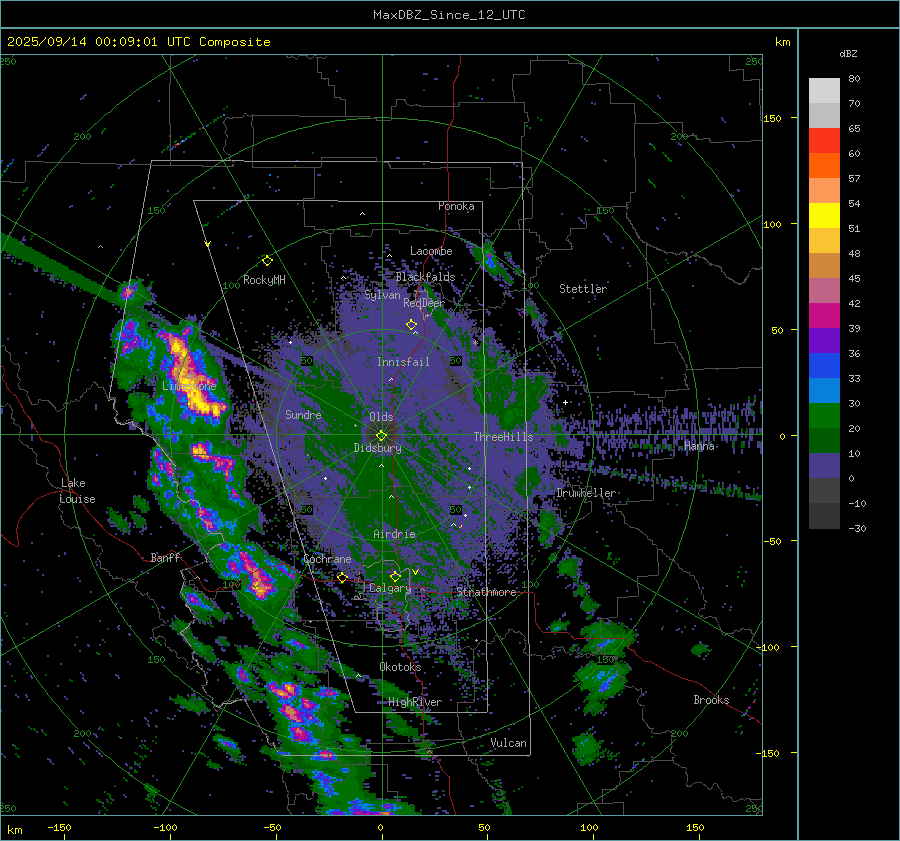Click the Sundre label
The height and width of the screenshot is (841, 900).
coord(303,414)
